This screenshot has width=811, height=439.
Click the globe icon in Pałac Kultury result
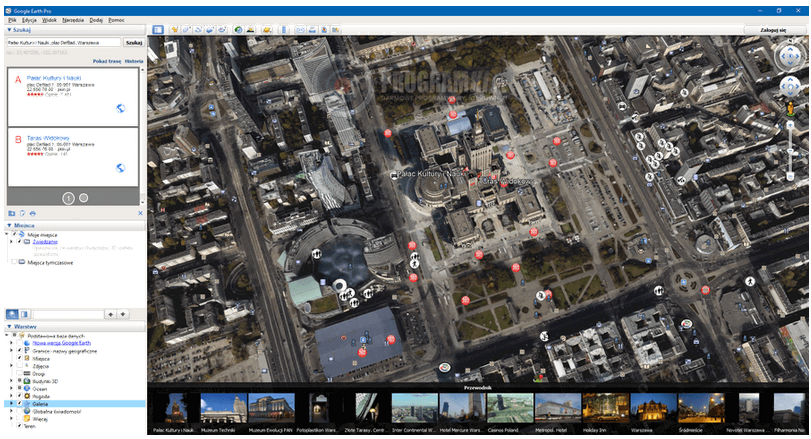coord(121,108)
